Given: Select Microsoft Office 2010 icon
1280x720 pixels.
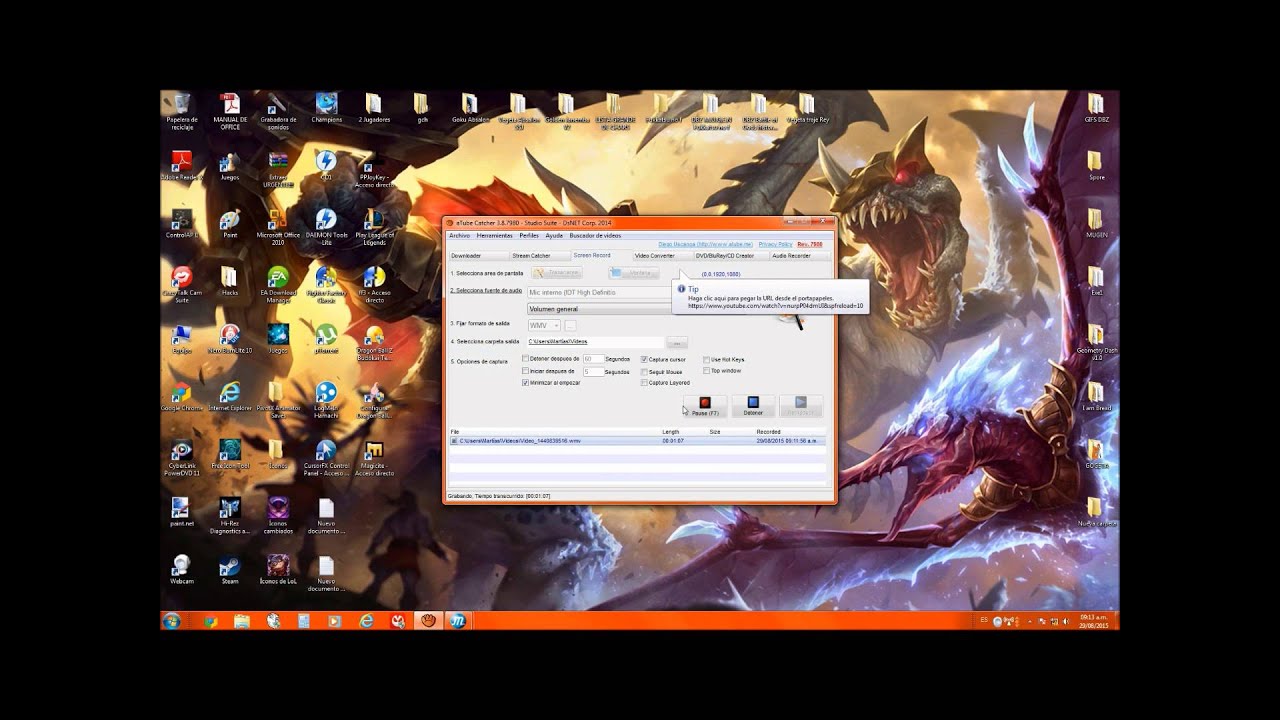Looking at the screenshot, I should [278, 226].
